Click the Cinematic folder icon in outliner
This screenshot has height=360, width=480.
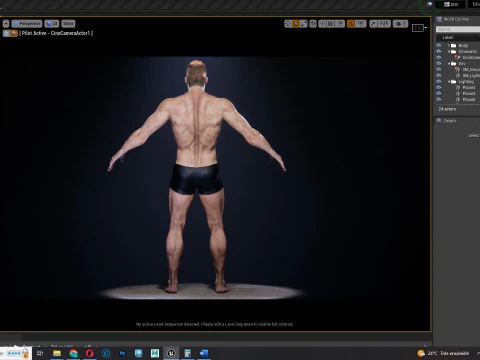[x=454, y=51]
